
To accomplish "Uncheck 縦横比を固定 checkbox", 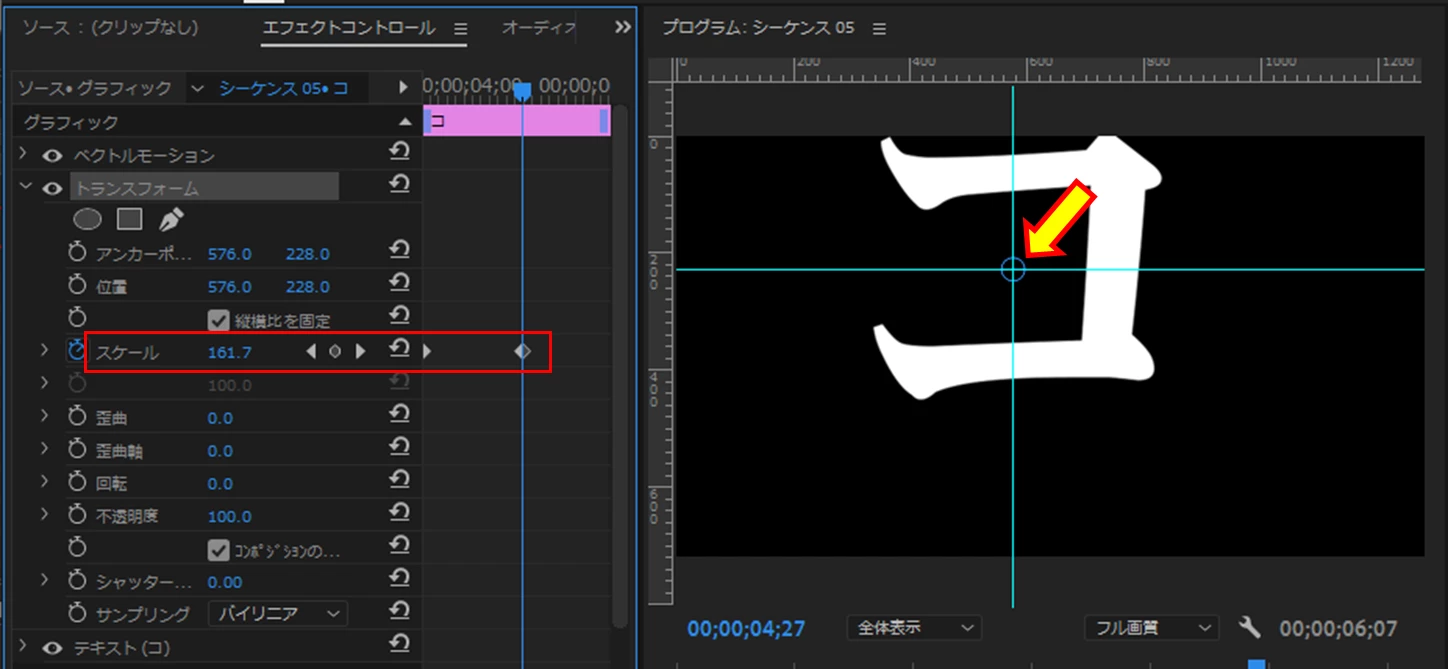I will coord(218,320).
